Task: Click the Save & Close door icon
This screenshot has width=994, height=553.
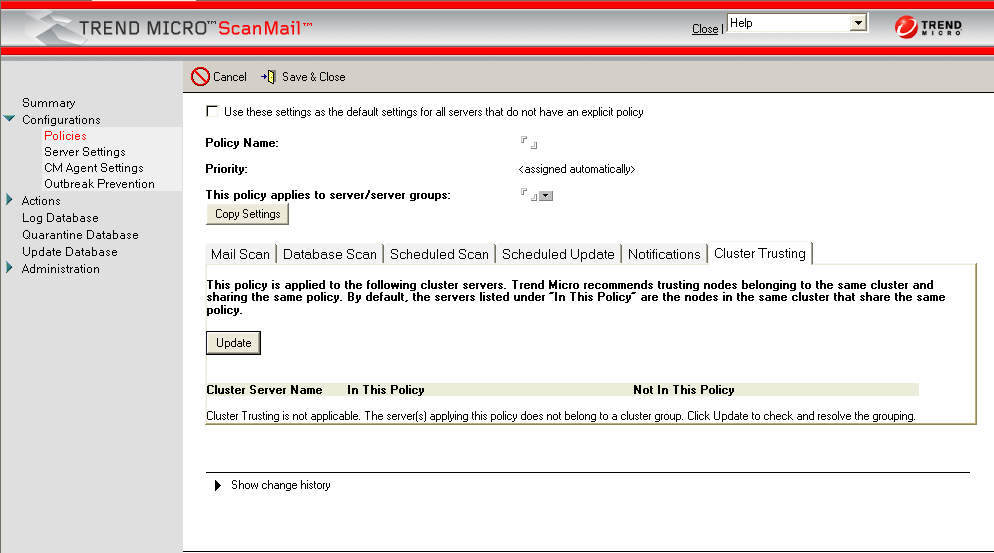Action: [x=268, y=77]
